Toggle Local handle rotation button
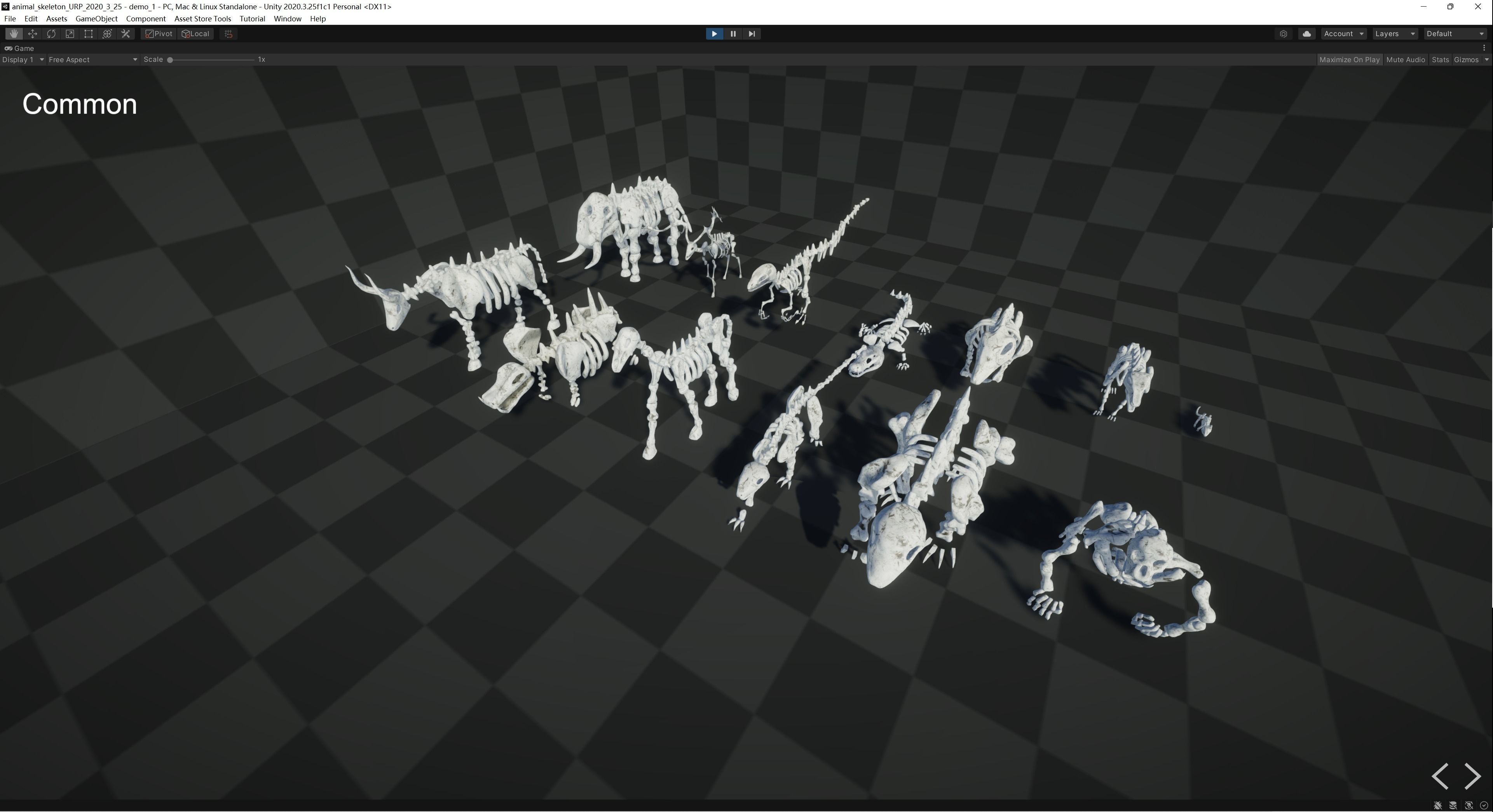Image resolution: width=1493 pixels, height=812 pixels. [x=195, y=34]
